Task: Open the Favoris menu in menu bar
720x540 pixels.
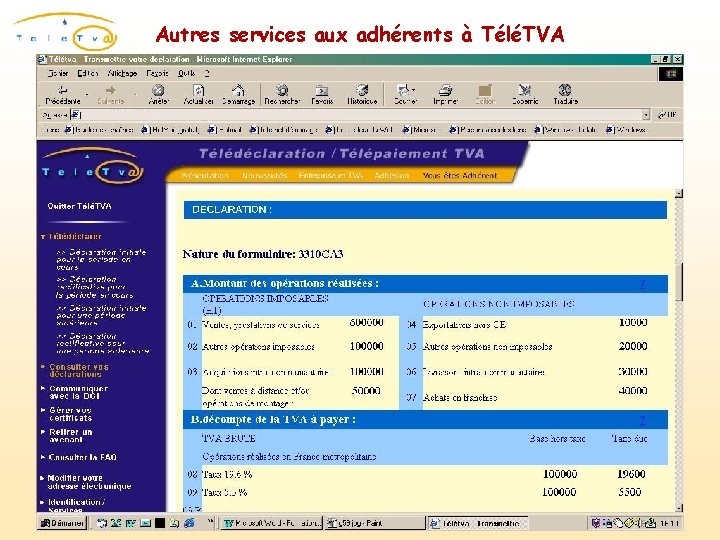Action: click(x=157, y=73)
